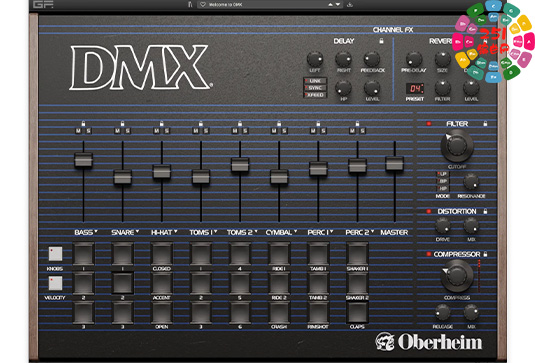
Task: Click the lock above the Perc 2 channel
Action: click(x=357, y=124)
